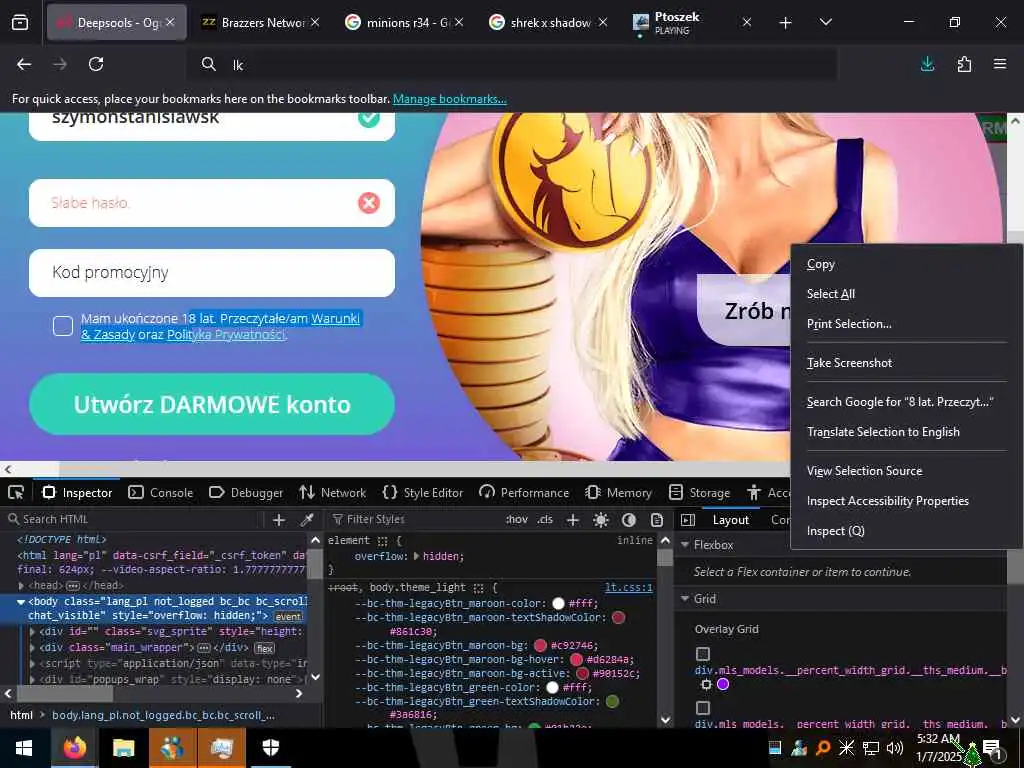This screenshot has height=768, width=1024.
Task: Open the #c92746 maroon-bg color swatch
Action: (x=540, y=646)
